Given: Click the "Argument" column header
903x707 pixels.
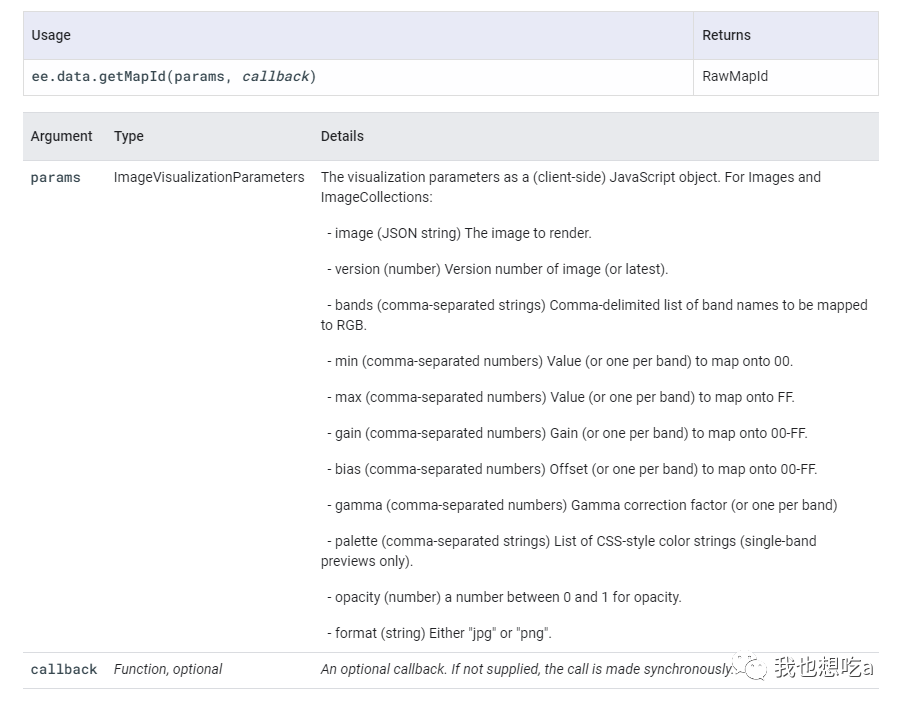Looking at the screenshot, I should (x=61, y=136).
